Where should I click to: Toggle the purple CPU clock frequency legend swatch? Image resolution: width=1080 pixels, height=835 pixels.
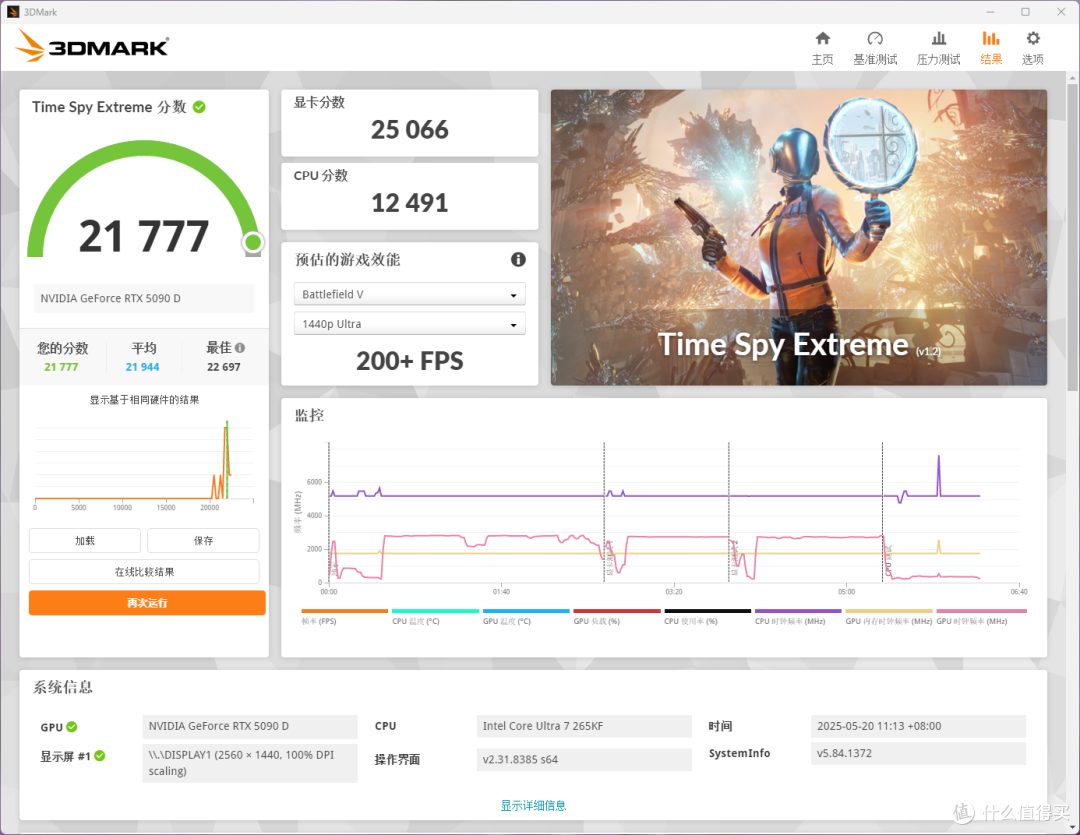coord(798,611)
